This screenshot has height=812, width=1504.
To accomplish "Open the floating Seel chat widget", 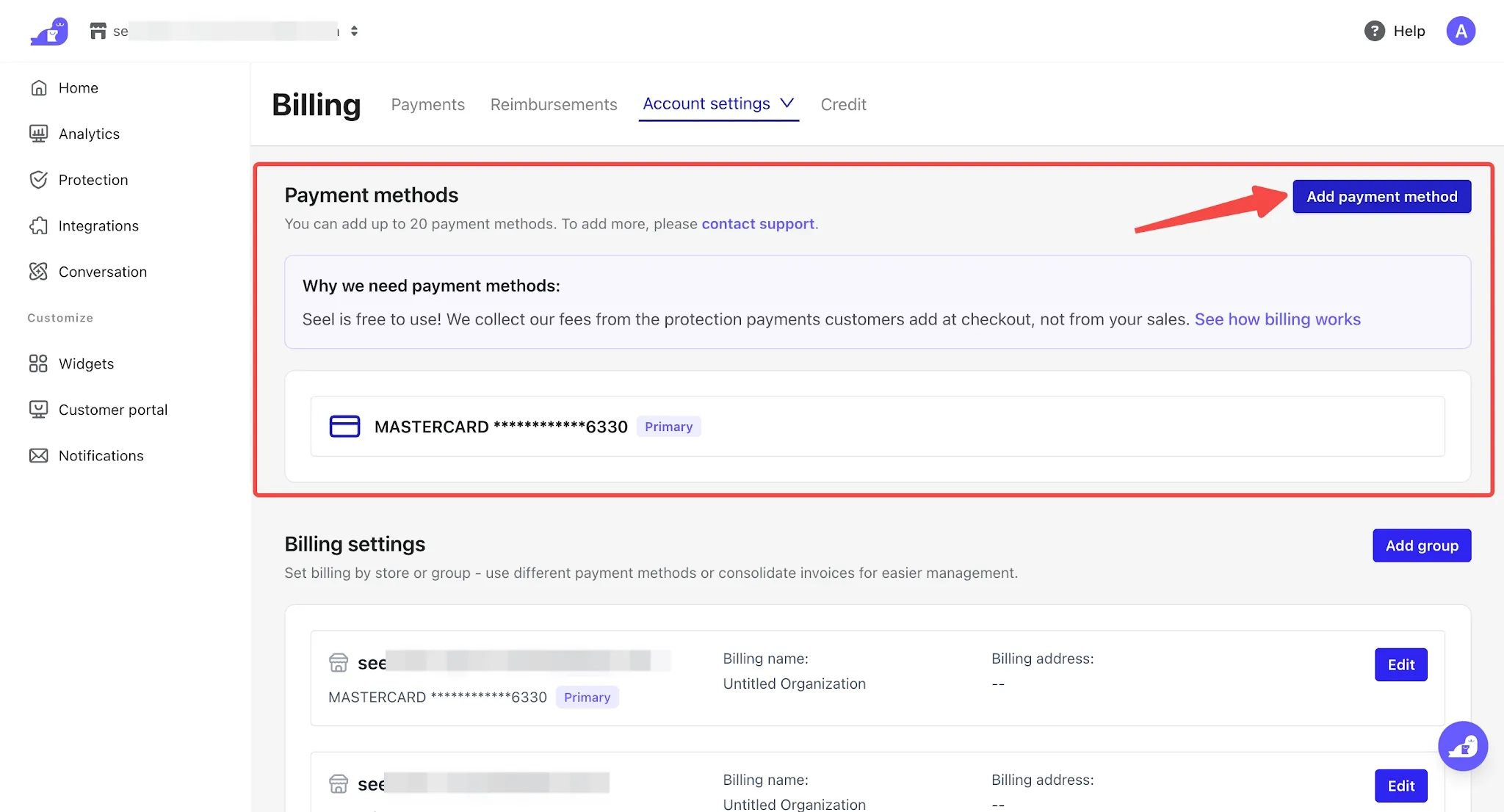I will coord(1463,746).
